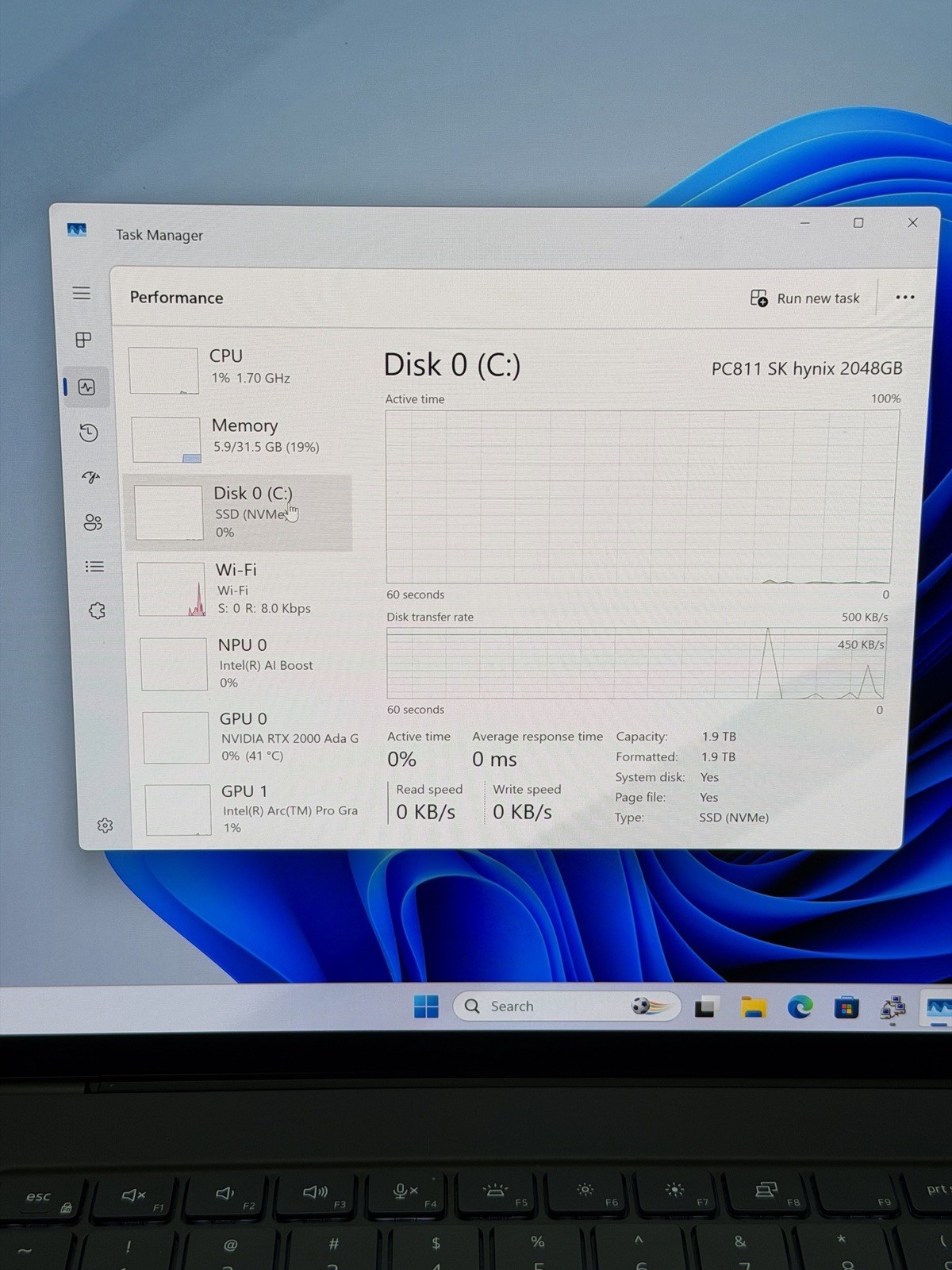Click the Read speed 0 KB/s value
Image resolution: width=952 pixels, height=1270 pixels.
point(425,812)
